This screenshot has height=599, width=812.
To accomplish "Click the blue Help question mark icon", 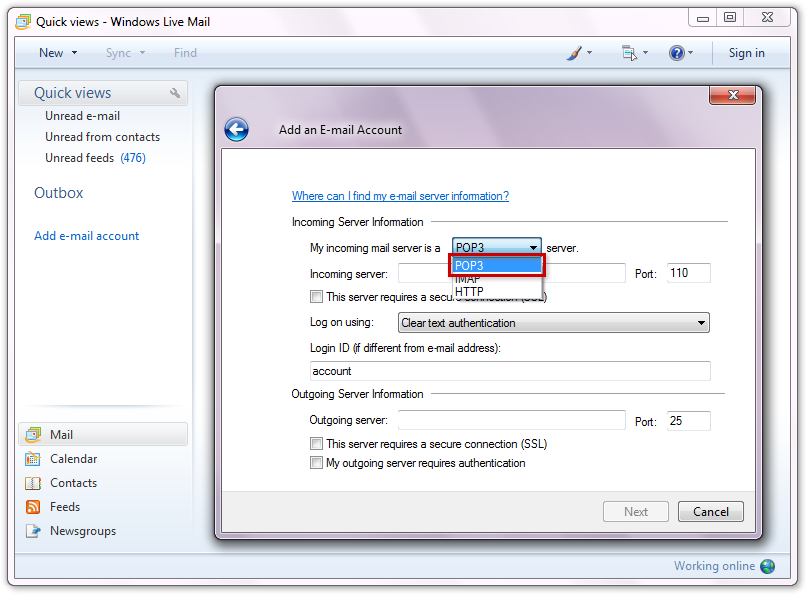I will click(x=676, y=53).
